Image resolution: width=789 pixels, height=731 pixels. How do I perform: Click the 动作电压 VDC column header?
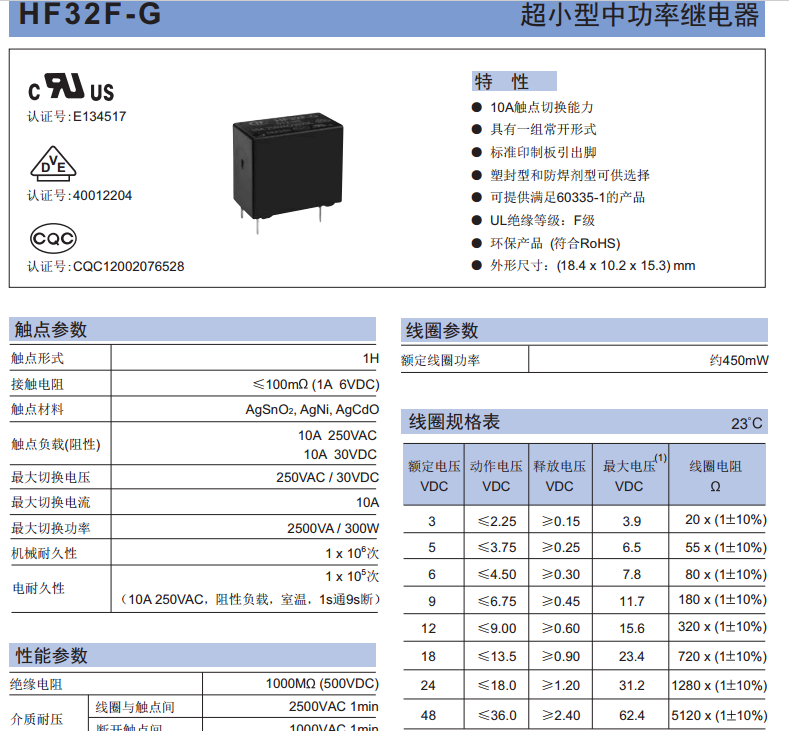(496, 476)
